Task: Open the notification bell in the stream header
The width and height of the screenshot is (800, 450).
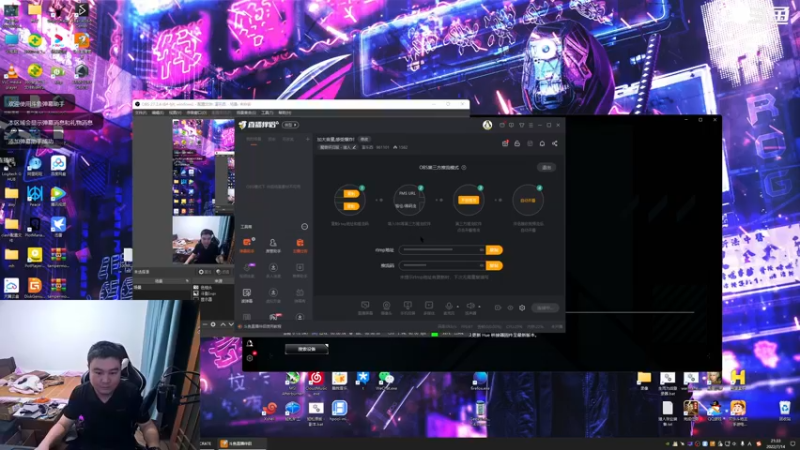Action: coord(542,144)
